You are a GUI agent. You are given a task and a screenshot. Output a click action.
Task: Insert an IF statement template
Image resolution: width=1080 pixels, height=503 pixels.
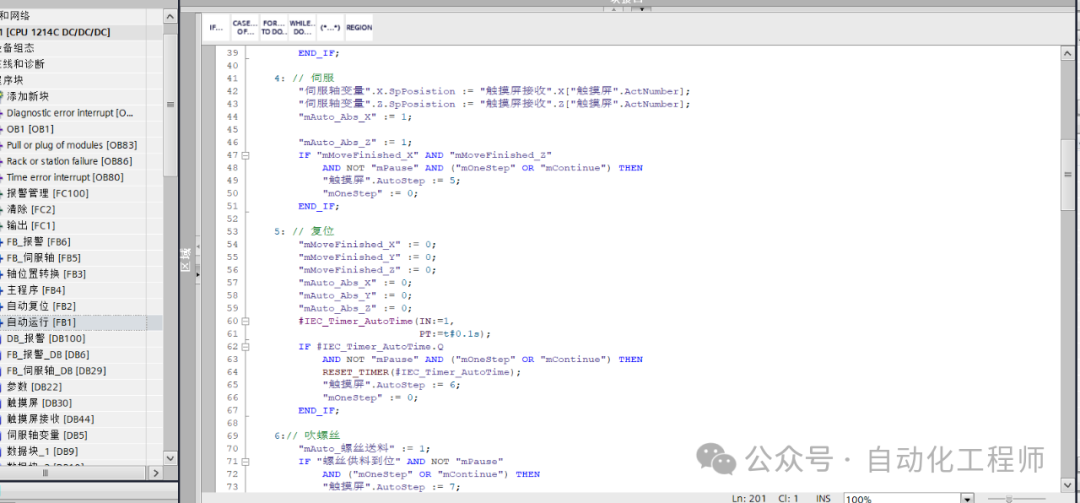[216, 28]
